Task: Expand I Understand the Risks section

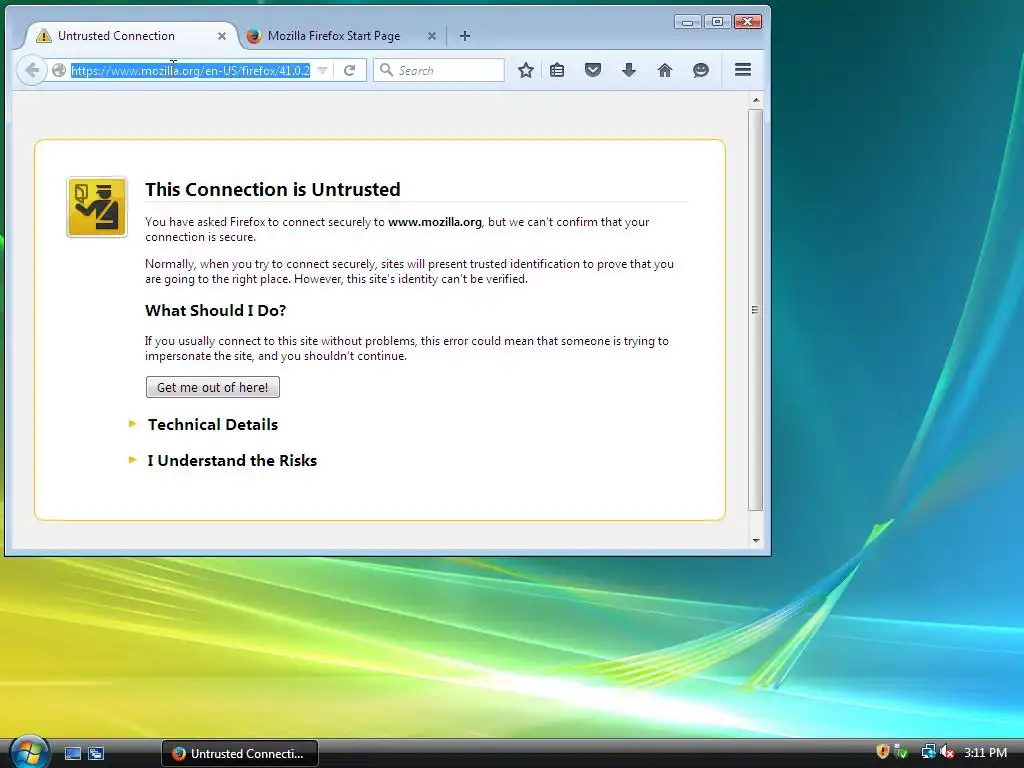Action: click(232, 460)
